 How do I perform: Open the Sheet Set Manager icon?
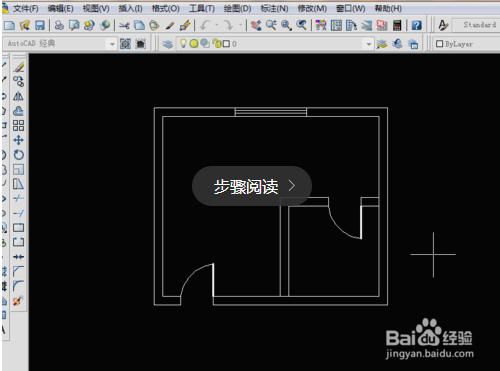click(367, 25)
